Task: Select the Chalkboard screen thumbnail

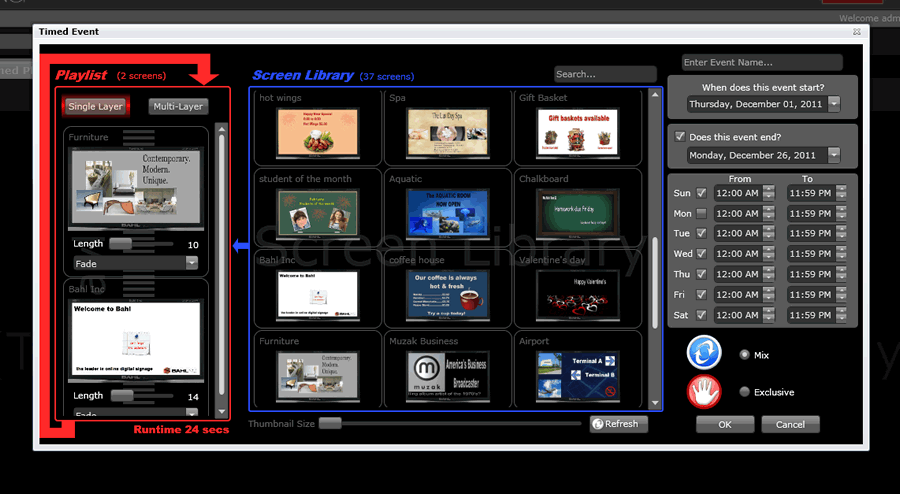Action: 578,213
